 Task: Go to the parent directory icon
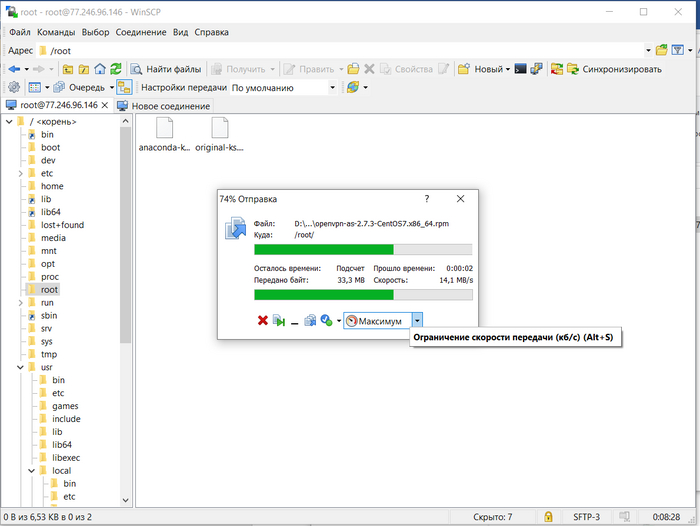(68, 69)
